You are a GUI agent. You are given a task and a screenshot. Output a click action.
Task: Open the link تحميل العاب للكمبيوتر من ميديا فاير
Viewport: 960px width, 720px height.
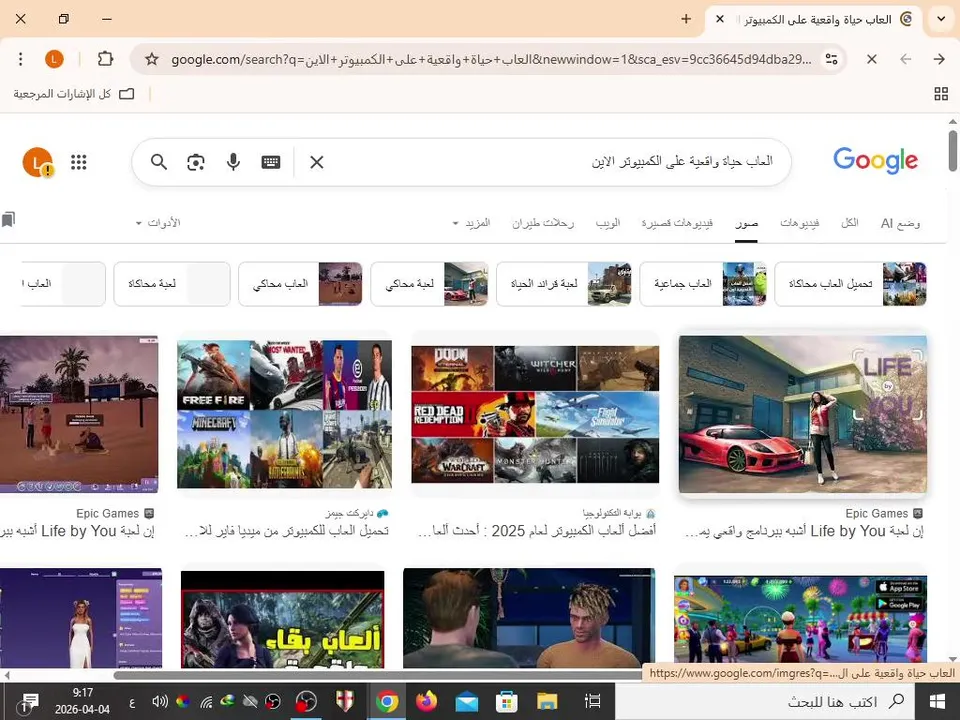(x=287, y=531)
